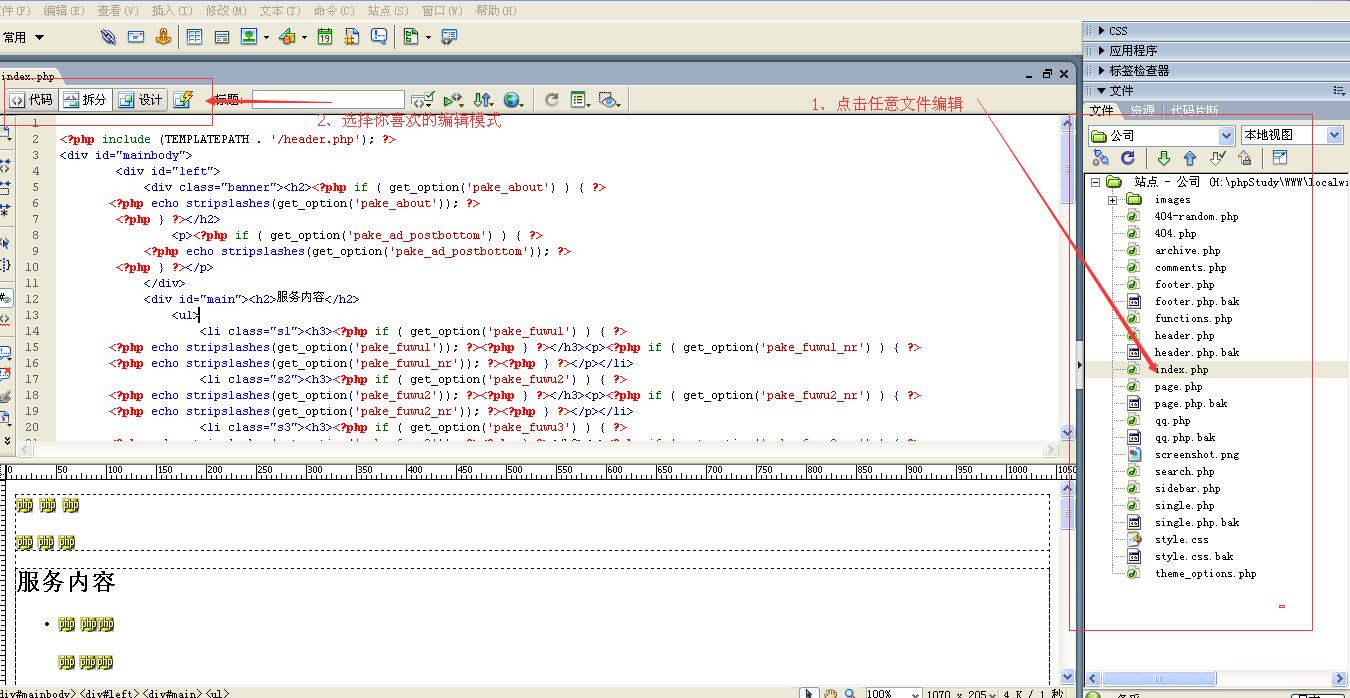
Task: Click Get Files green down arrow
Action: (x=1163, y=158)
